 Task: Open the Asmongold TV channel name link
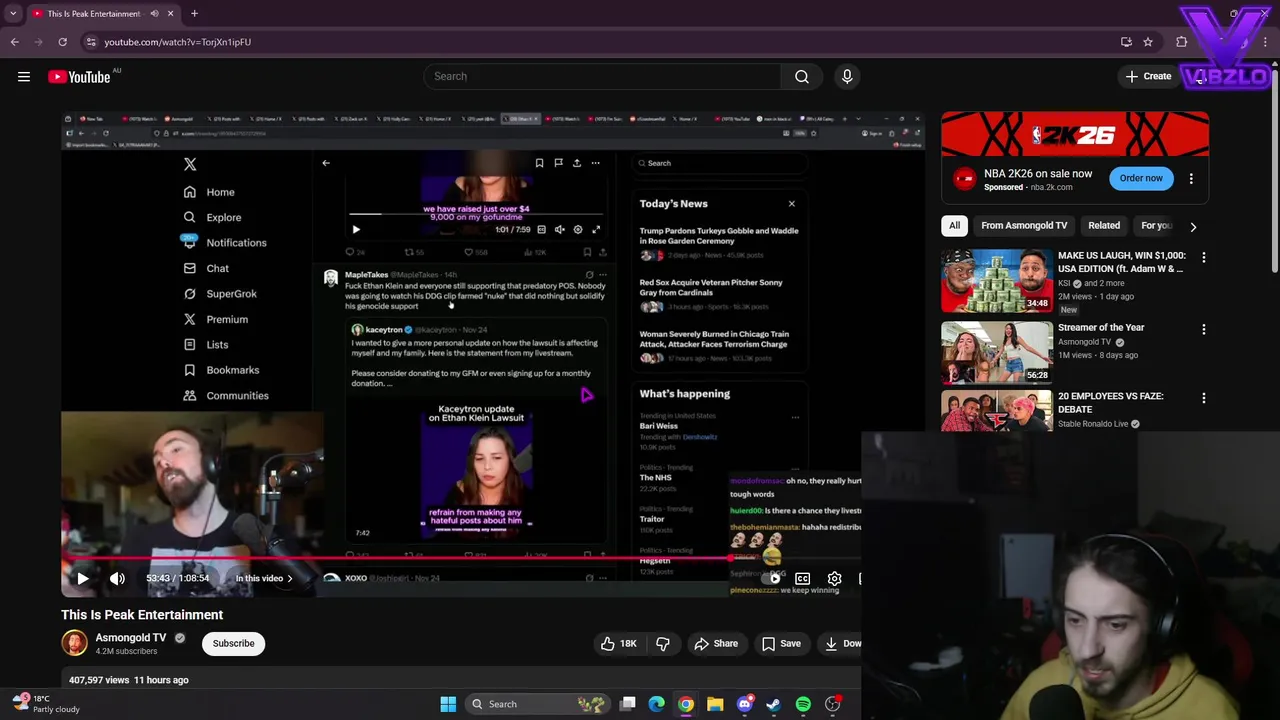pyautogui.click(x=131, y=638)
